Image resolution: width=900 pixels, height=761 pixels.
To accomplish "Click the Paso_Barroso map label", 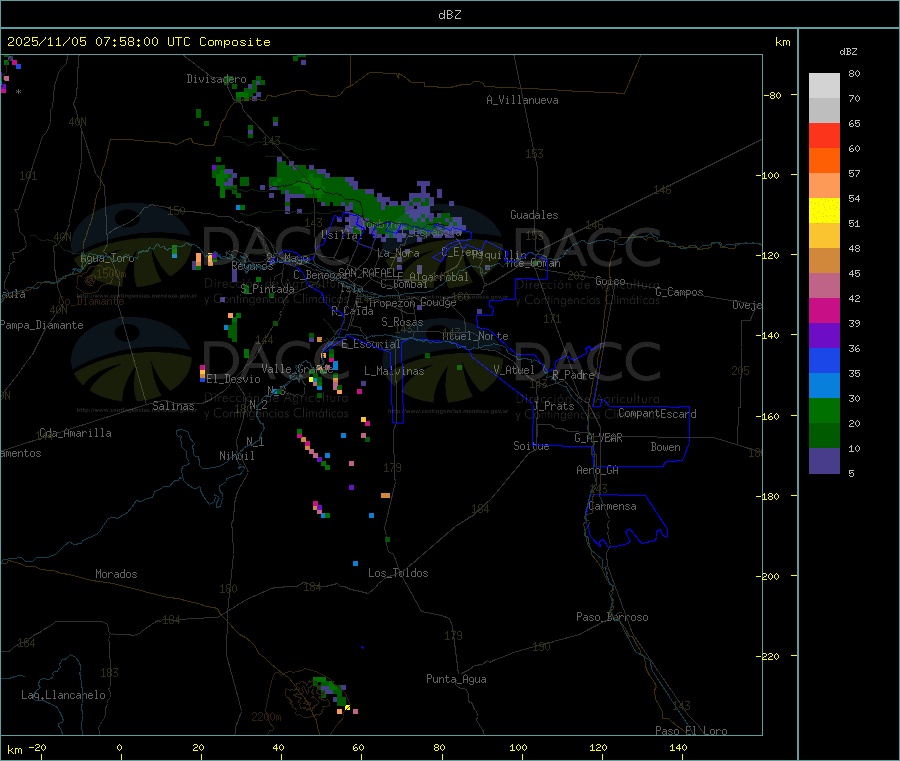I will click(612, 617).
